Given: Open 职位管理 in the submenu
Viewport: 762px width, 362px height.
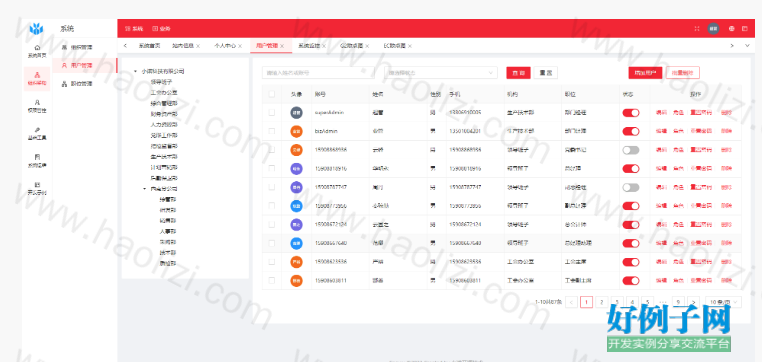Looking at the screenshot, I should [77, 84].
